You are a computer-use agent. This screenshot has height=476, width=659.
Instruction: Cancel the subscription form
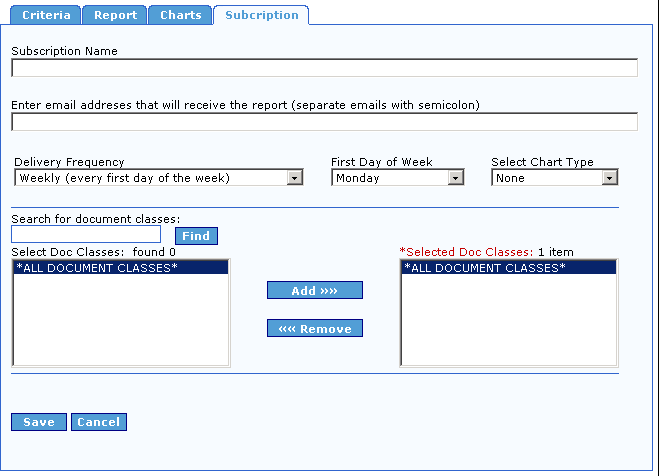(x=99, y=422)
